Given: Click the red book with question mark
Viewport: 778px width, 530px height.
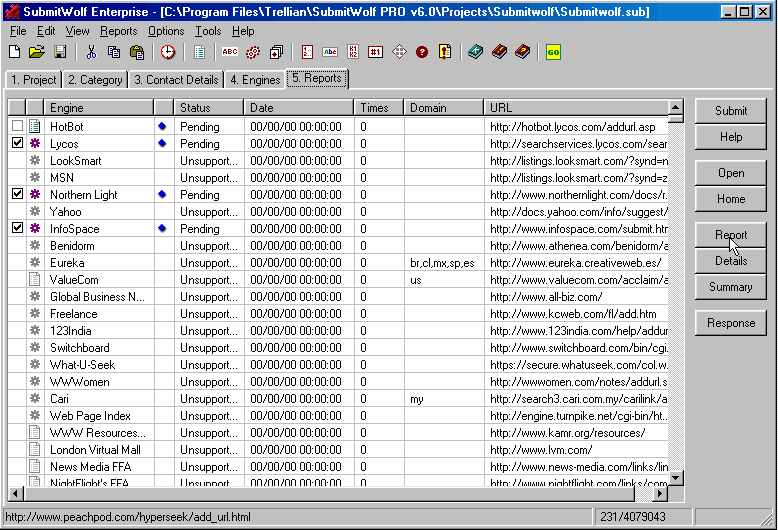Looking at the screenshot, I should point(522,52).
